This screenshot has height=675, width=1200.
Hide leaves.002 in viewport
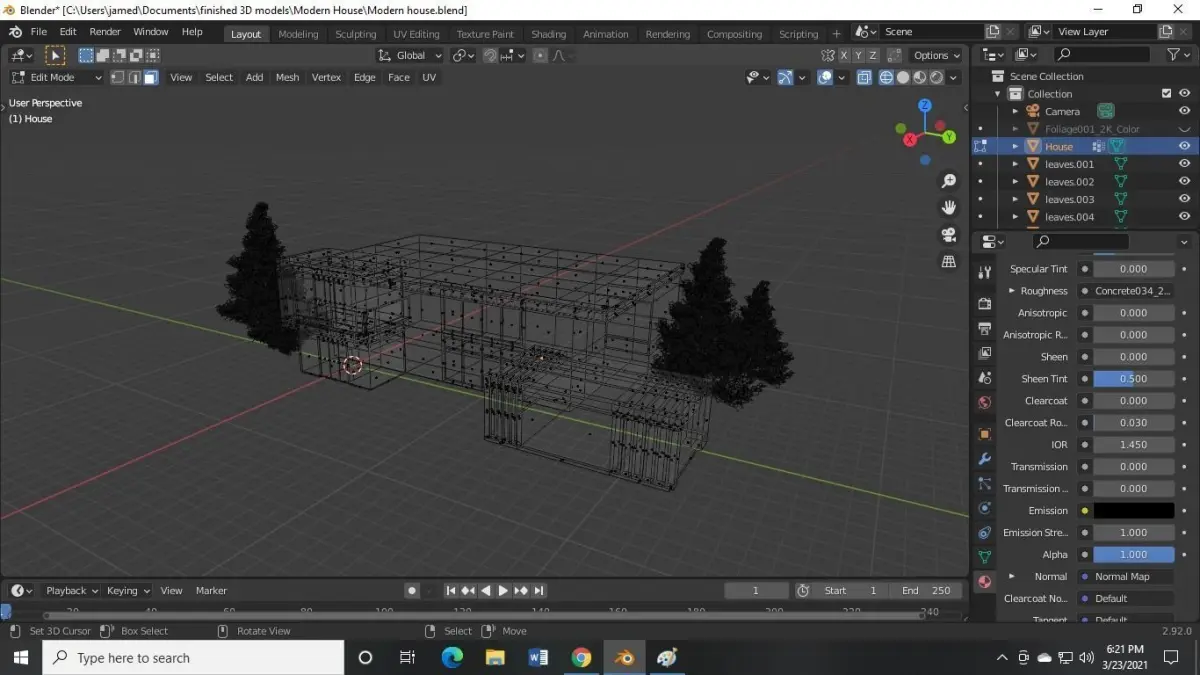tap(1185, 182)
